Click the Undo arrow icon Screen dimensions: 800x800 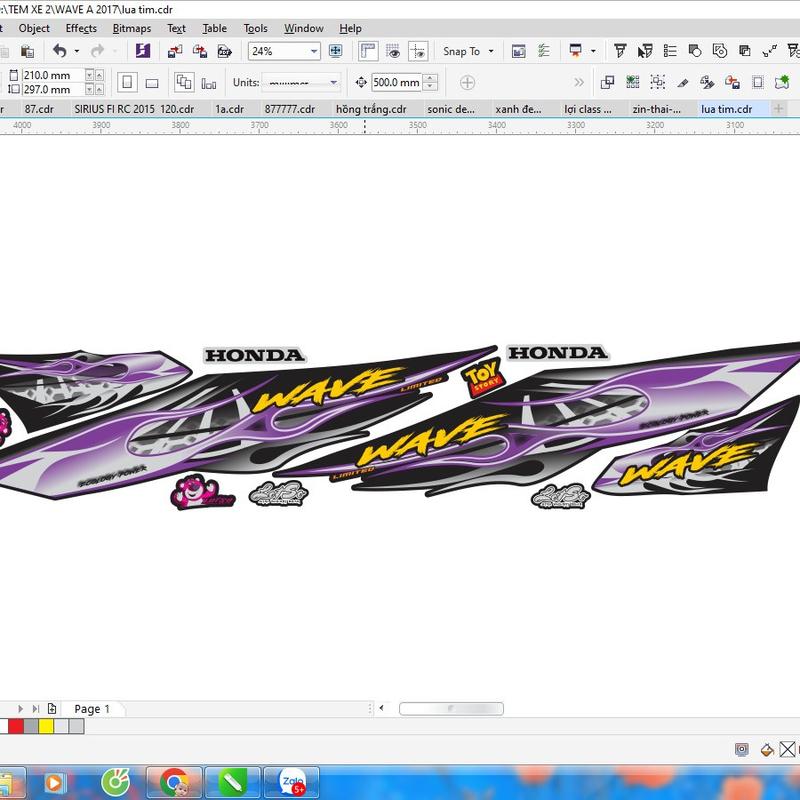60,51
